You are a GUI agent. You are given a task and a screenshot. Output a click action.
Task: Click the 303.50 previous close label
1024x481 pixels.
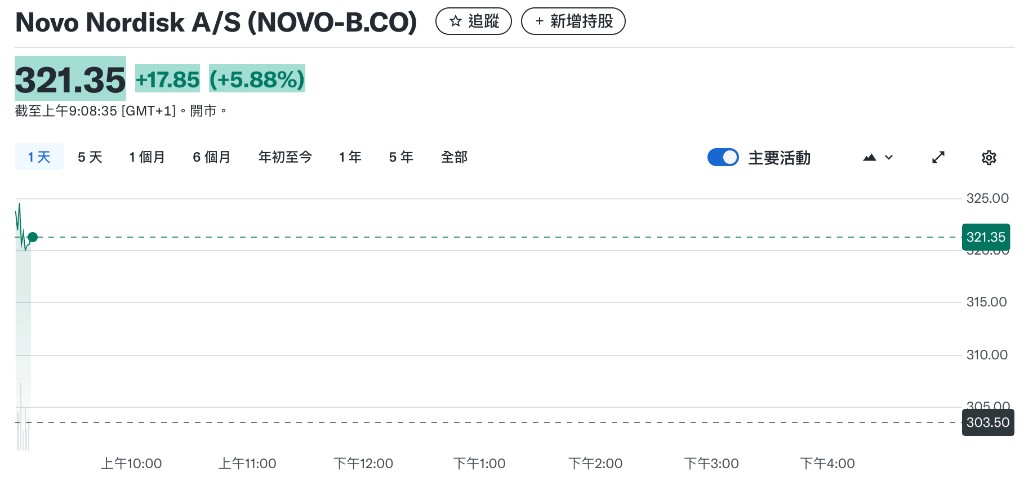(986, 422)
